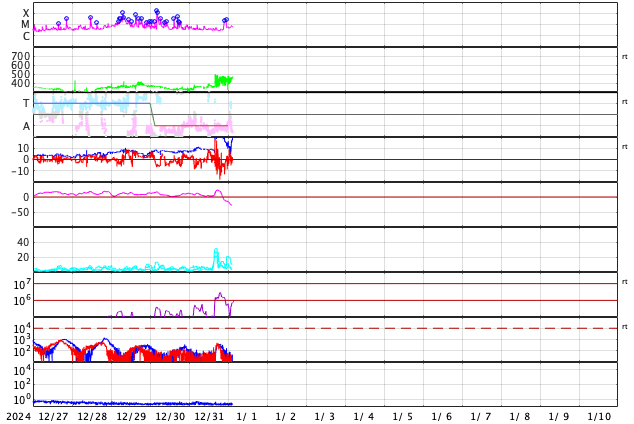Click the 1/10 date label
The image size is (634, 424).
click(599, 417)
